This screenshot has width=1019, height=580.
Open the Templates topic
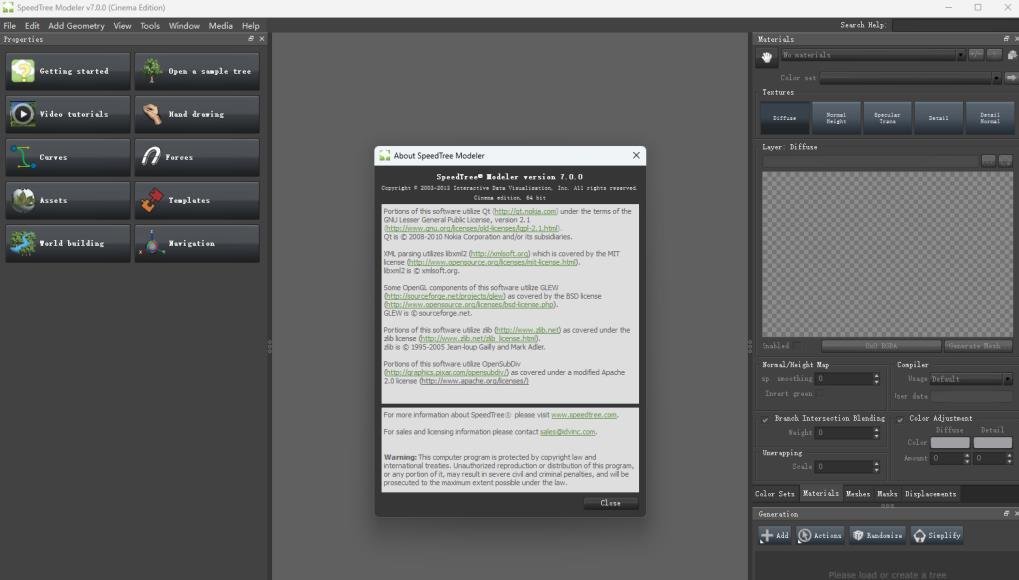[197, 200]
